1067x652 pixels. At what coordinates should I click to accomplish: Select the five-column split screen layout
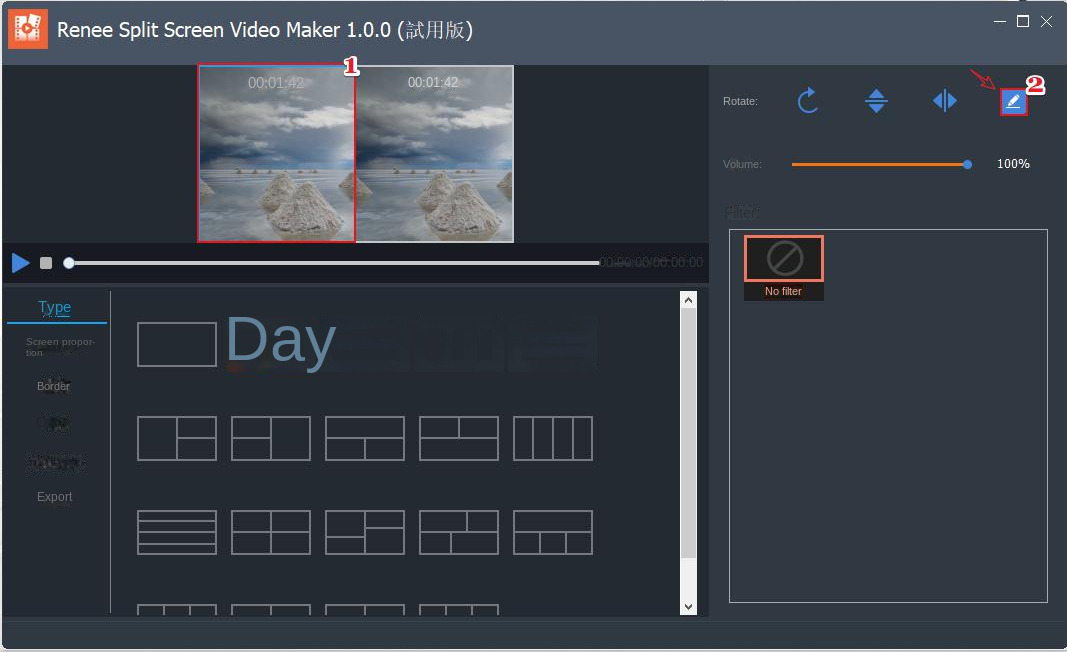coord(553,439)
